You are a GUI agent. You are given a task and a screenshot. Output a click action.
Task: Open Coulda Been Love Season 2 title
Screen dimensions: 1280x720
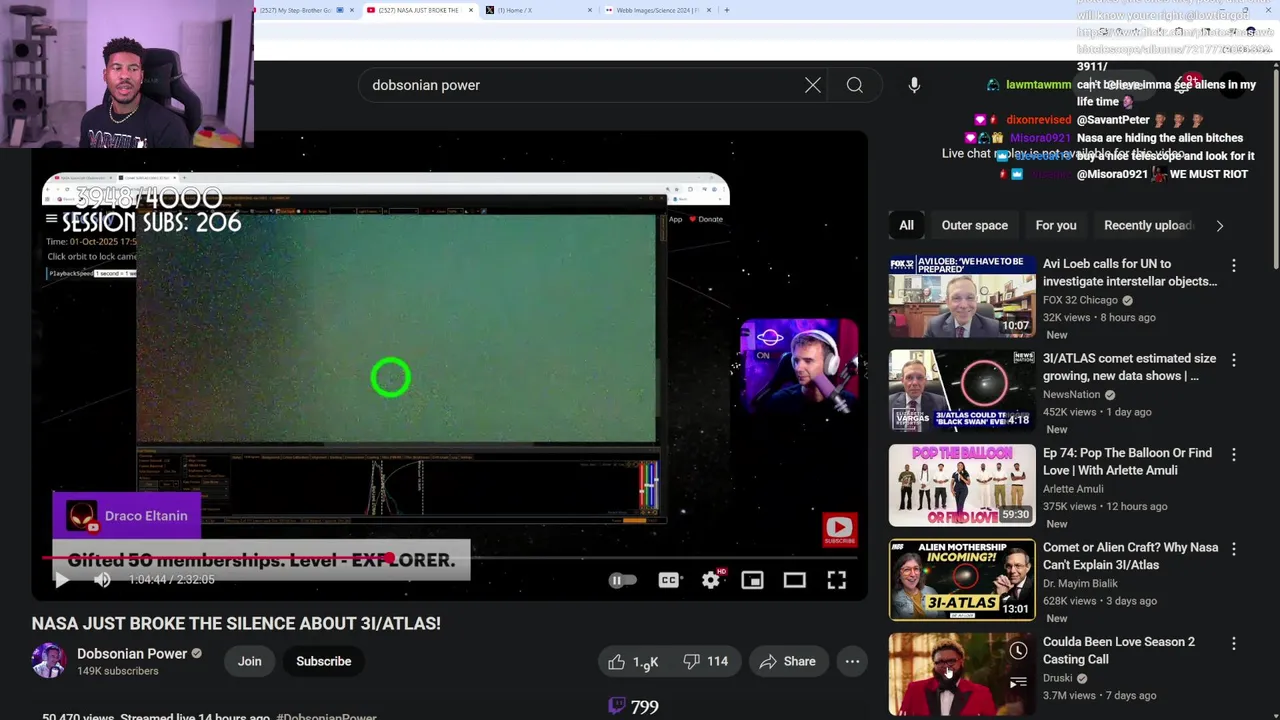[x=1118, y=651]
